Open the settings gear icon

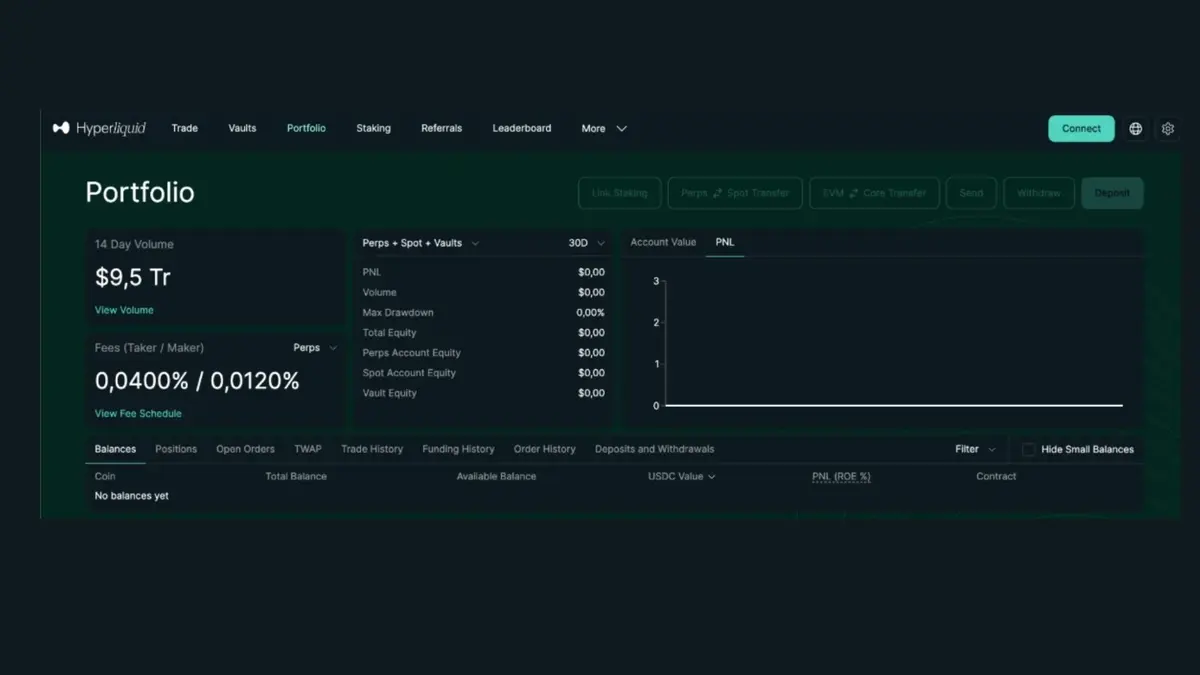[x=1167, y=129]
